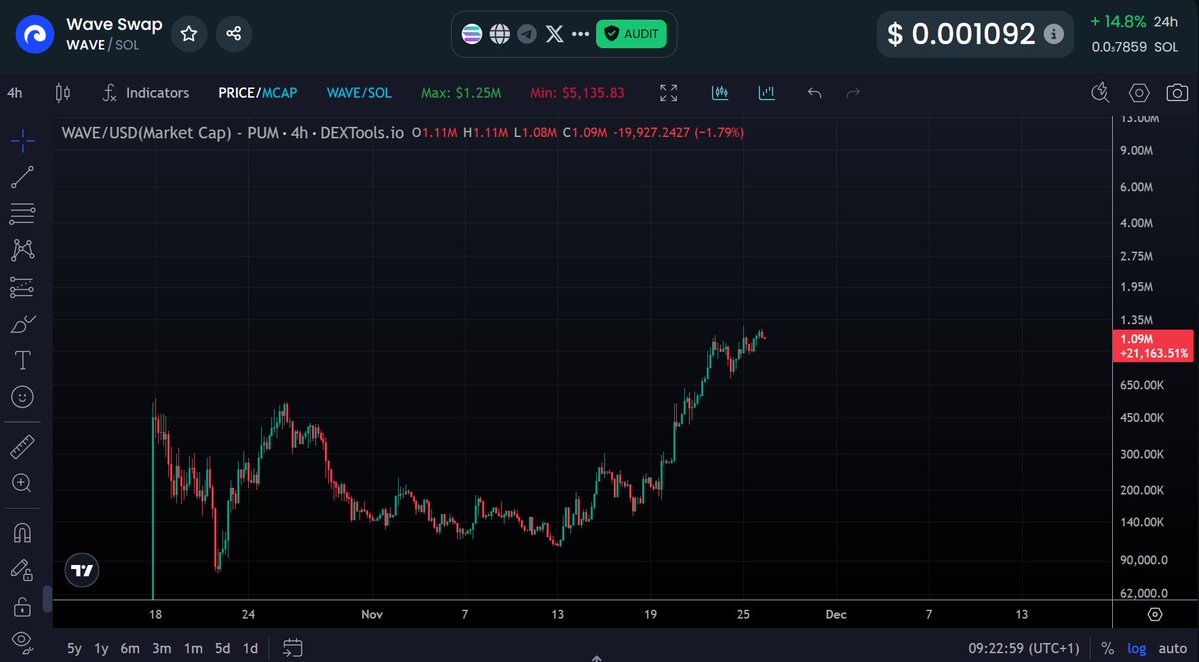The width and height of the screenshot is (1199, 662).
Task: Select the brush drawing tool
Action: 22,323
